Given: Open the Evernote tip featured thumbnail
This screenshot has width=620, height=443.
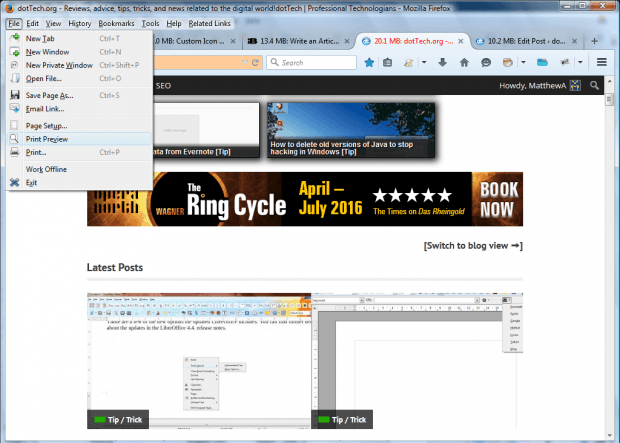Looking at the screenshot, I should 206,130.
